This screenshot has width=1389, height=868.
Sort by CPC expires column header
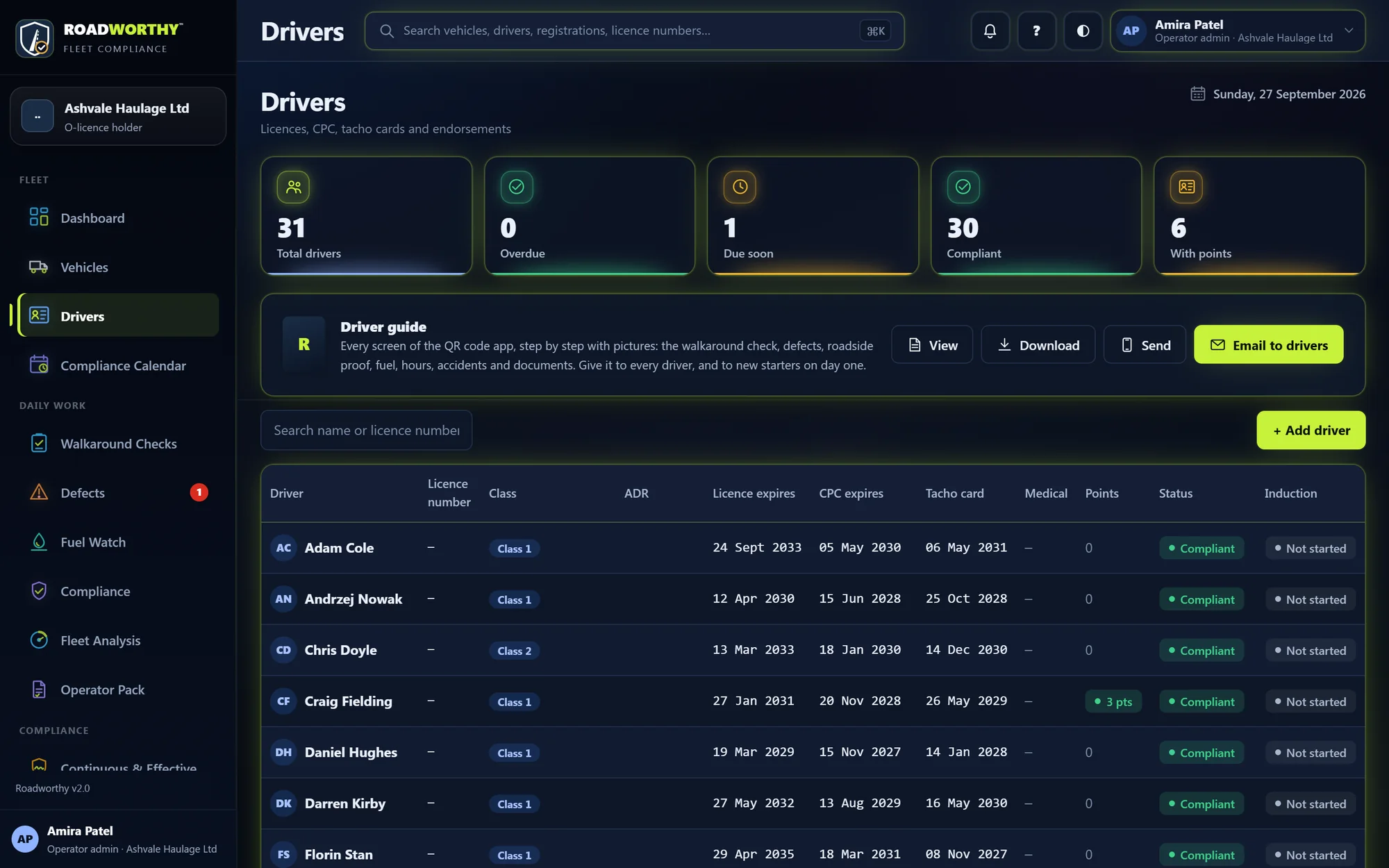[x=851, y=493]
